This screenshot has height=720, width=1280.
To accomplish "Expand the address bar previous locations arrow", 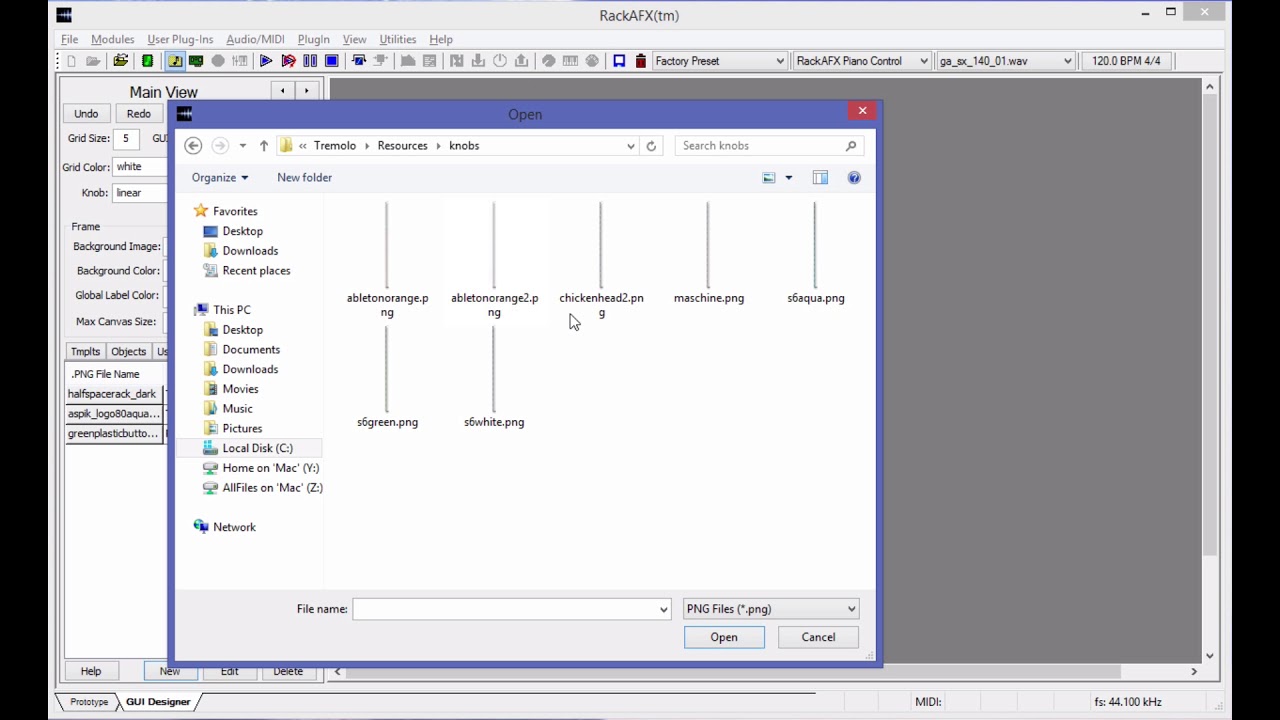I will (630, 146).
